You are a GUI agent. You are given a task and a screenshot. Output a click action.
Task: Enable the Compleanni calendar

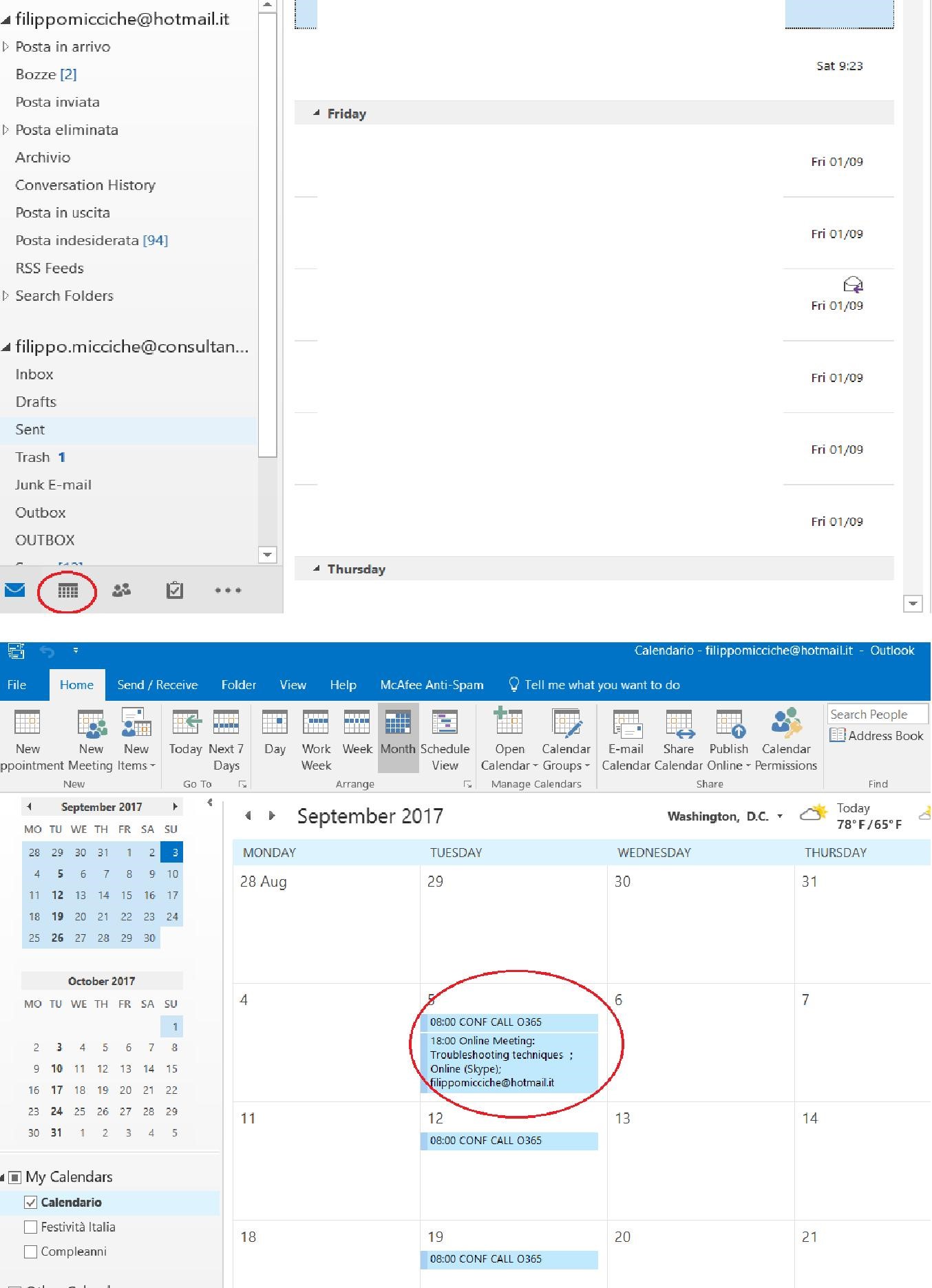(30, 1252)
